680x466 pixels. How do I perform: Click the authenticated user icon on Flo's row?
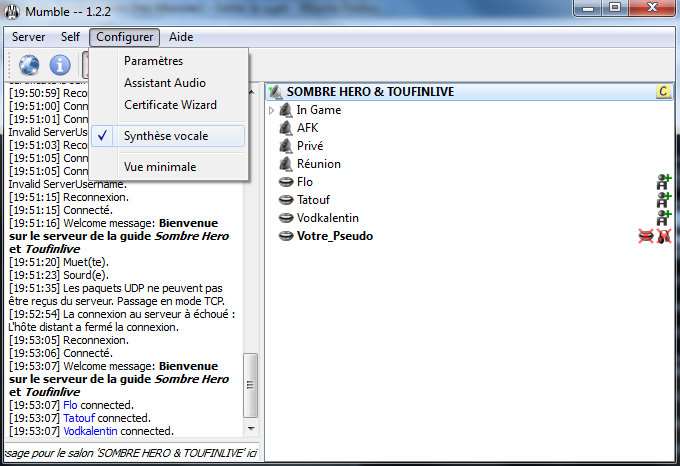(664, 182)
